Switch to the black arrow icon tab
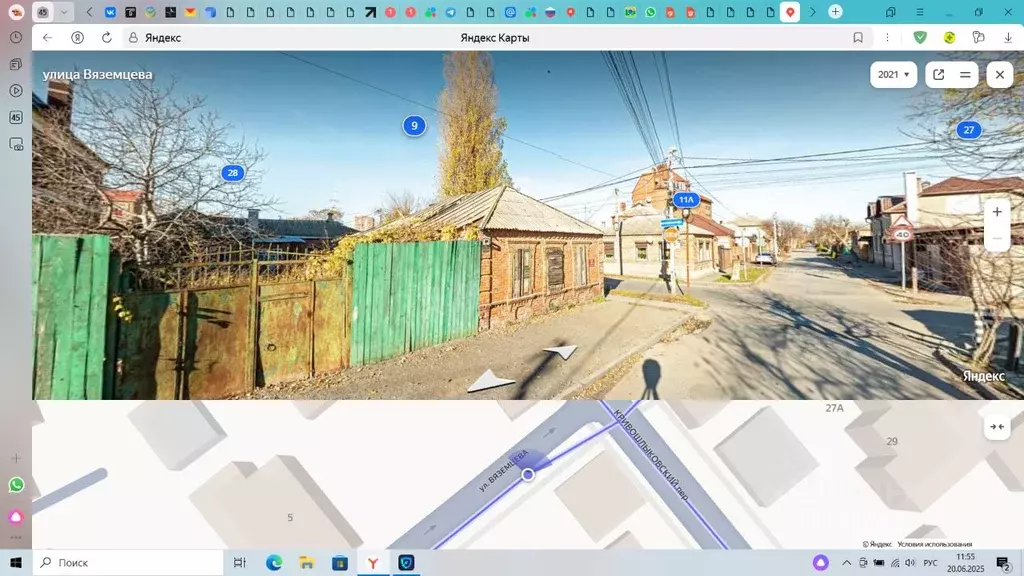1024x576 pixels. tap(370, 12)
